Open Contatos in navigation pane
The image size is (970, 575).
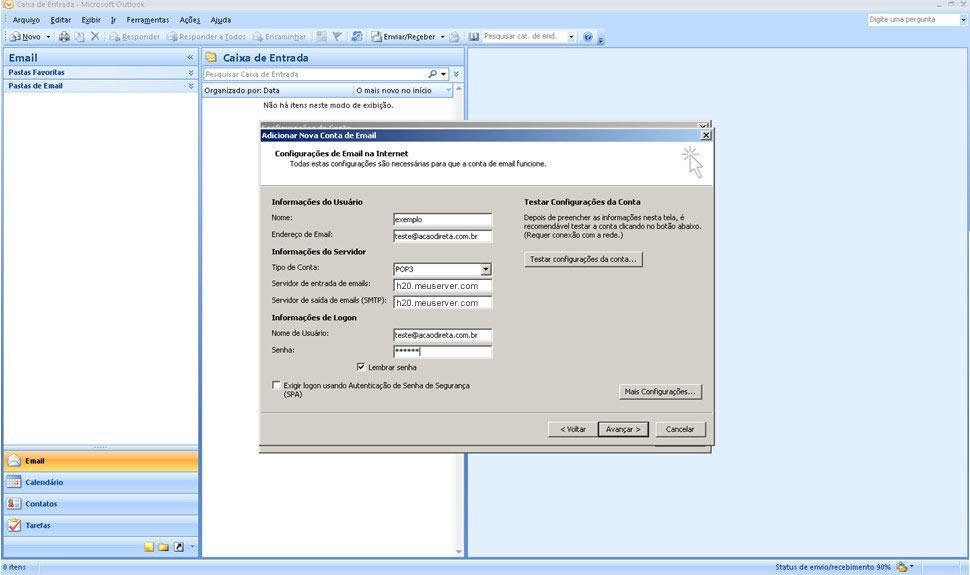coord(41,504)
